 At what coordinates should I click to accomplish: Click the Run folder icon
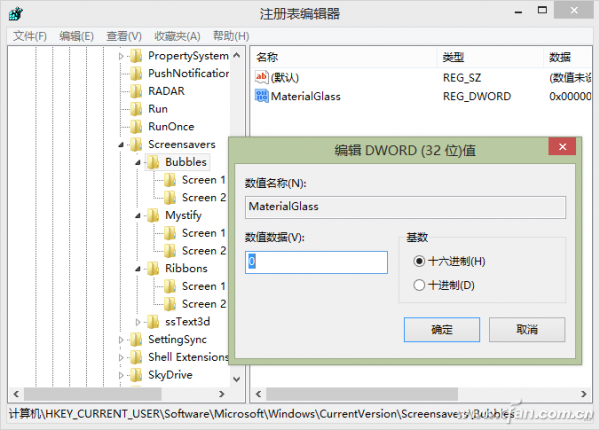(x=136, y=109)
